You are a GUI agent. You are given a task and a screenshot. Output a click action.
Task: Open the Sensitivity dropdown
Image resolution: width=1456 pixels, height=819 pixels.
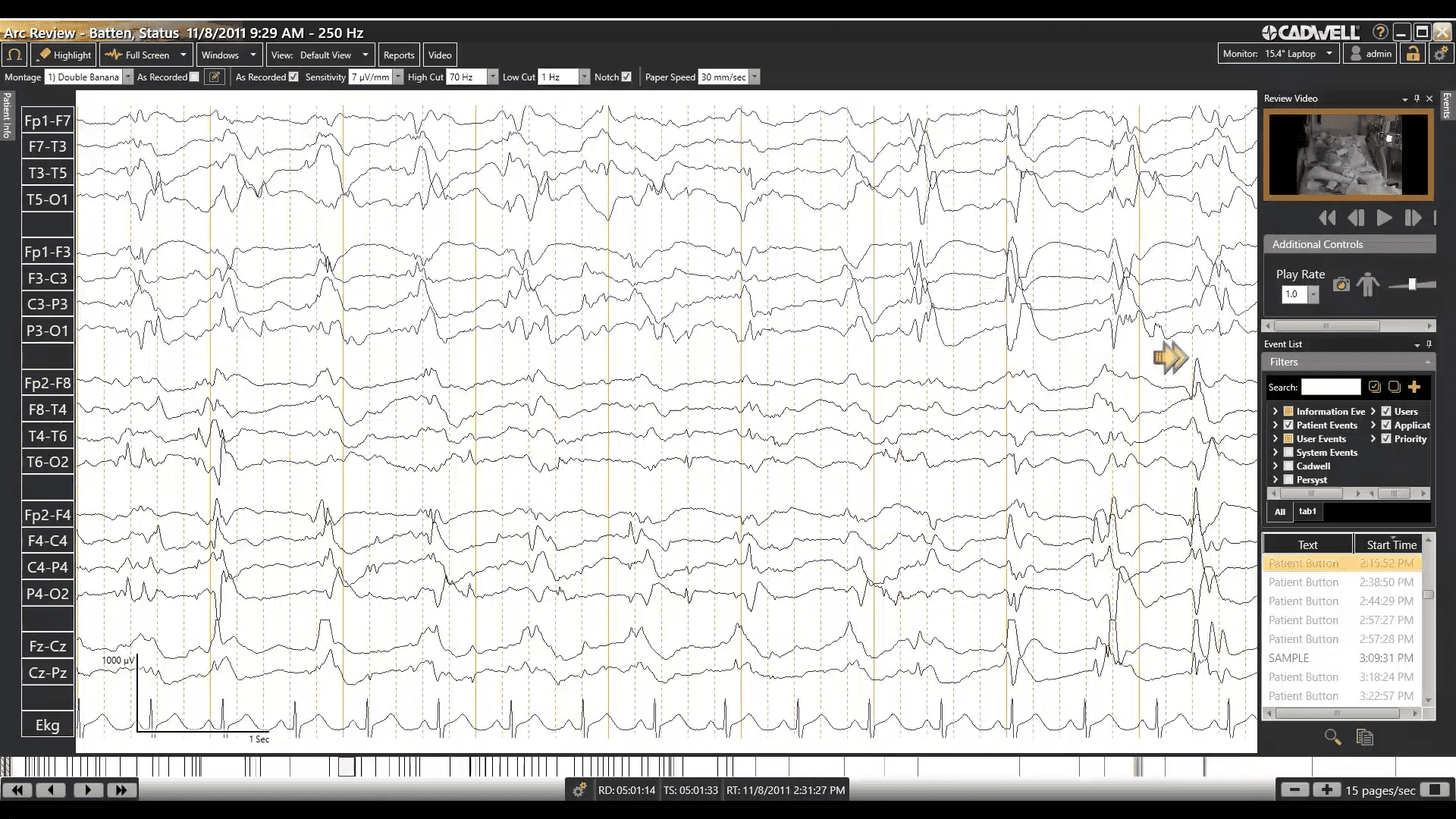click(x=397, y=77)
